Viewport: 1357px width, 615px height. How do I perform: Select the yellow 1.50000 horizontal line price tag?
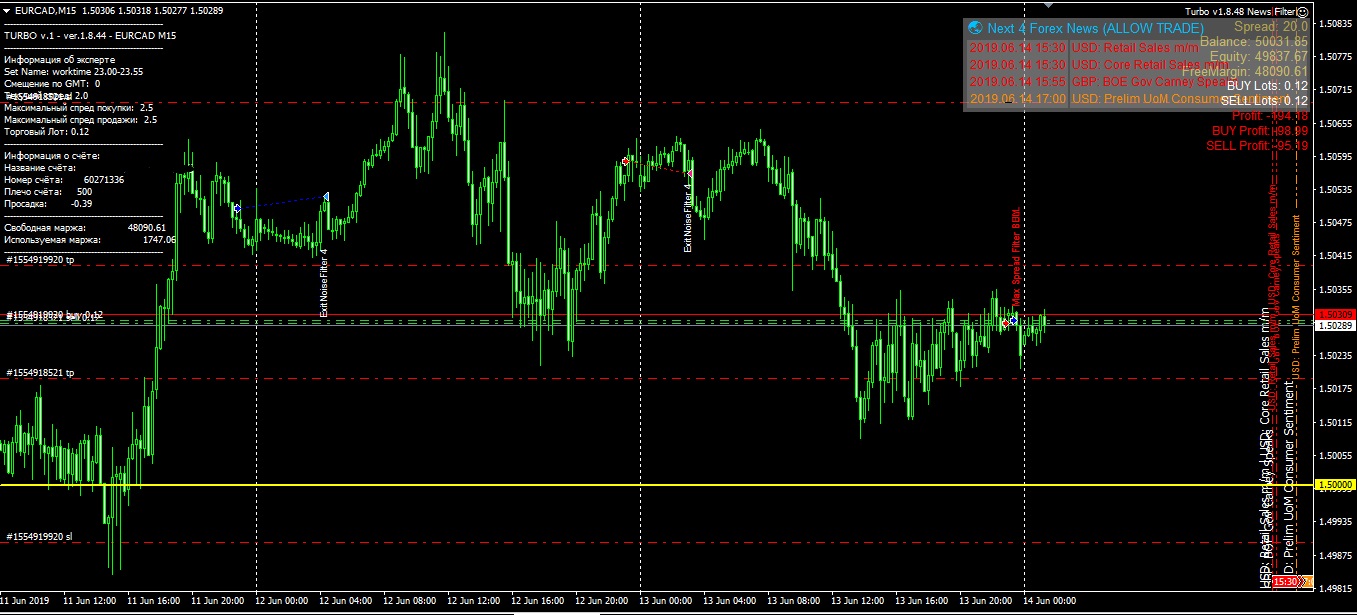pos(1335,485)
